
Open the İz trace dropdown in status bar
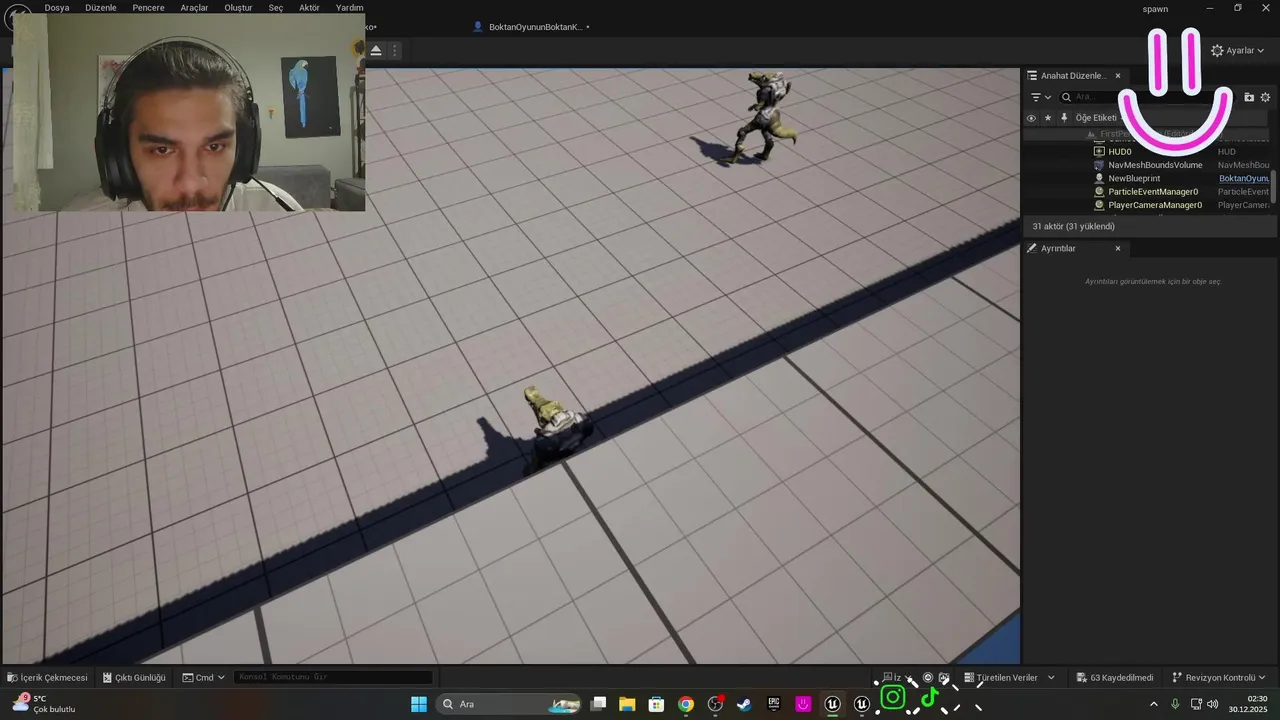(x=897, y=678)
